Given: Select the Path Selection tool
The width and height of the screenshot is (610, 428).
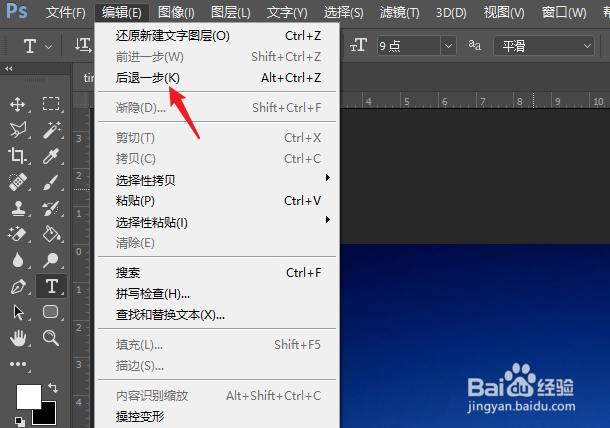Looking at the screenshot, I should (18, 312).
